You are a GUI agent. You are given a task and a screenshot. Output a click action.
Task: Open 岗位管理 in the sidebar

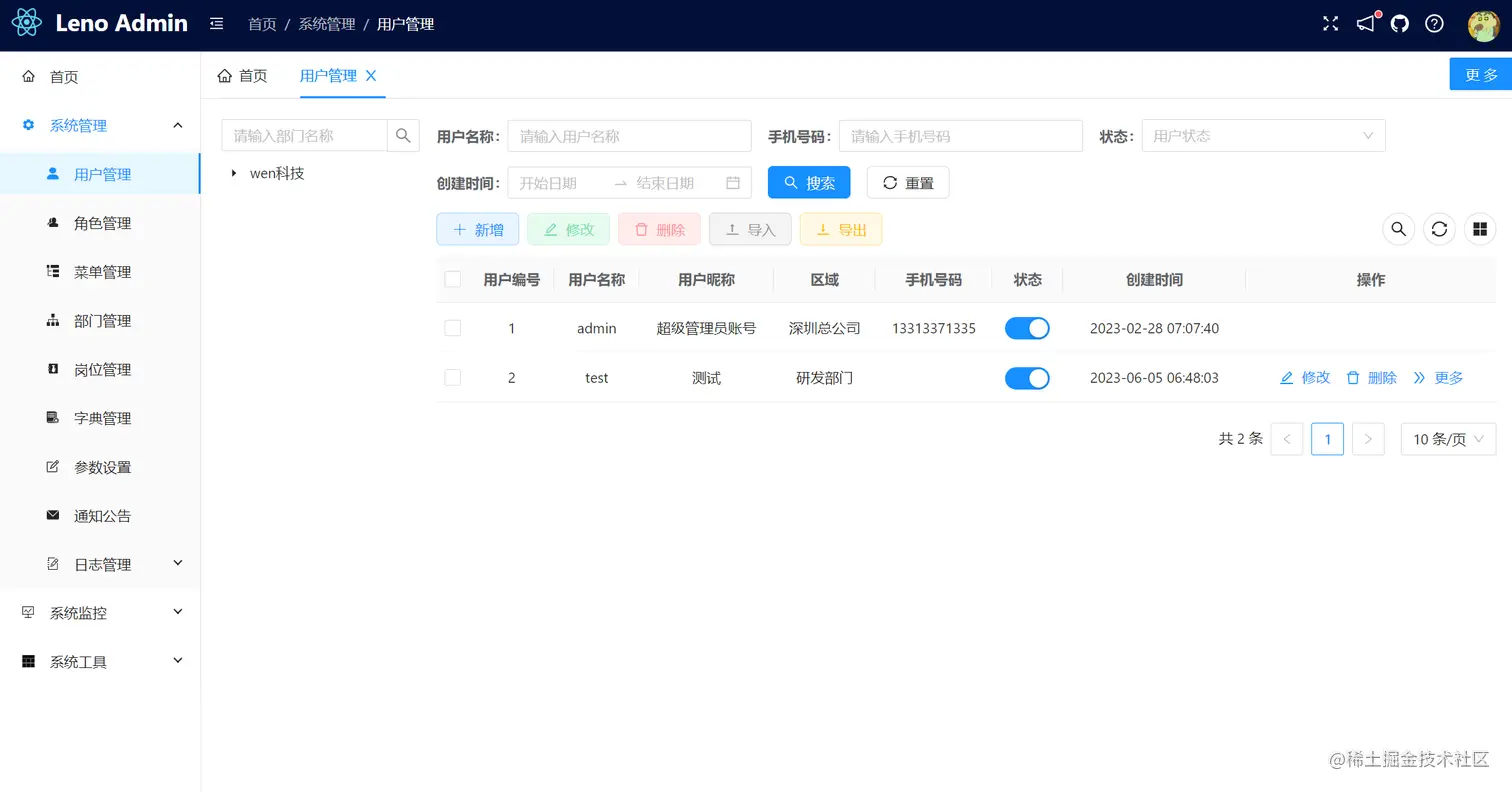(x=100, y=370)
